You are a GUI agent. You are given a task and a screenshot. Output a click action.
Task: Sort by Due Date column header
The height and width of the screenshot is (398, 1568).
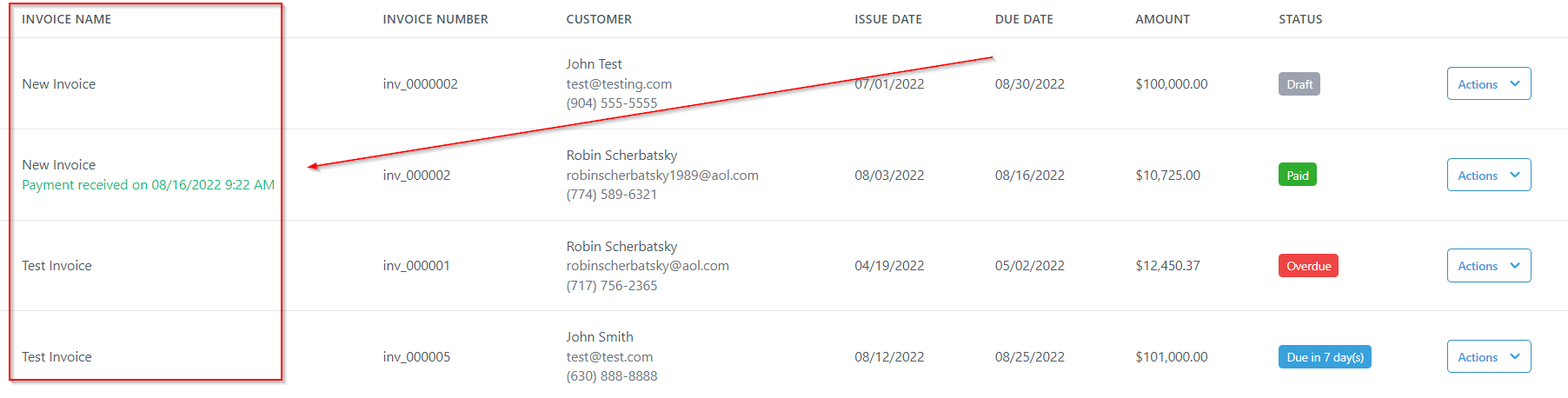pyautogui.click(x=1023, y=19)
